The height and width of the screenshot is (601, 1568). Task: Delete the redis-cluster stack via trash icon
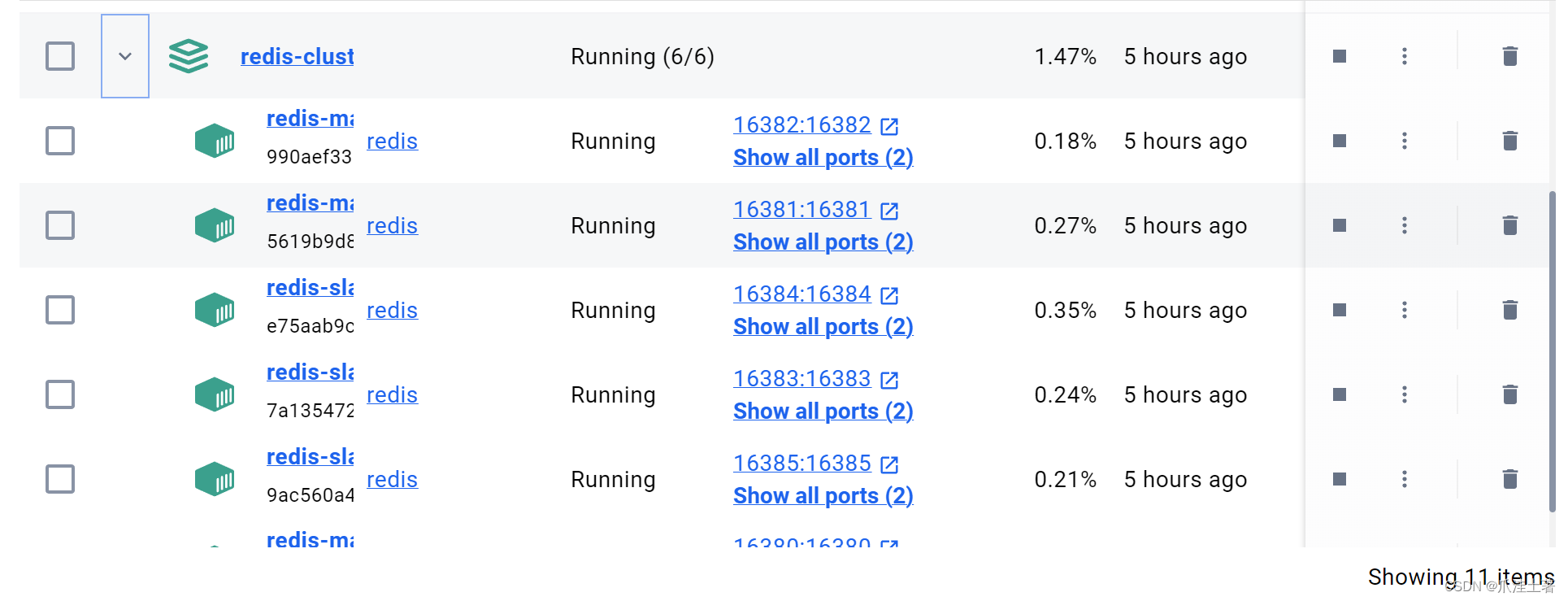(x=1510, y=56)
